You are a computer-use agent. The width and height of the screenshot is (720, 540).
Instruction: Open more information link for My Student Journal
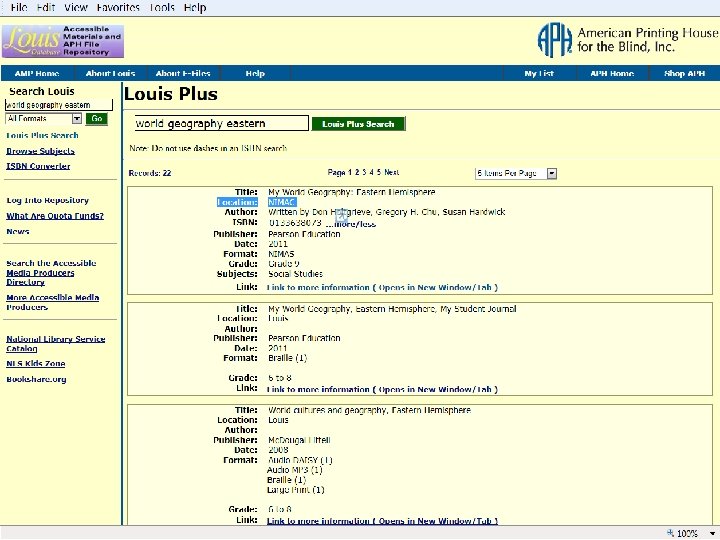tap(382, 389)
